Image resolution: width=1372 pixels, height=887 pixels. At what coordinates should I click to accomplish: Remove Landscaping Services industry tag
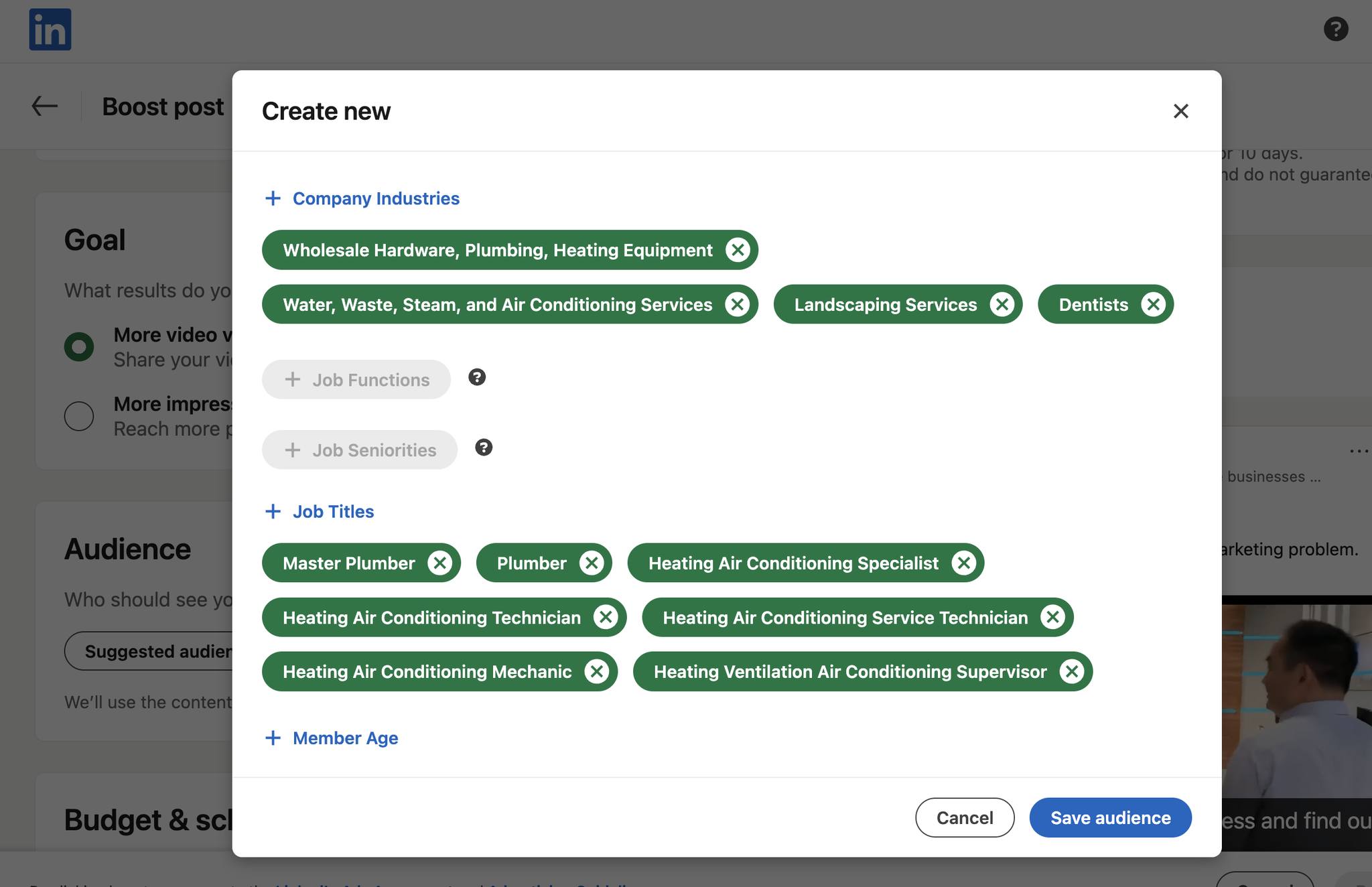1002,305
